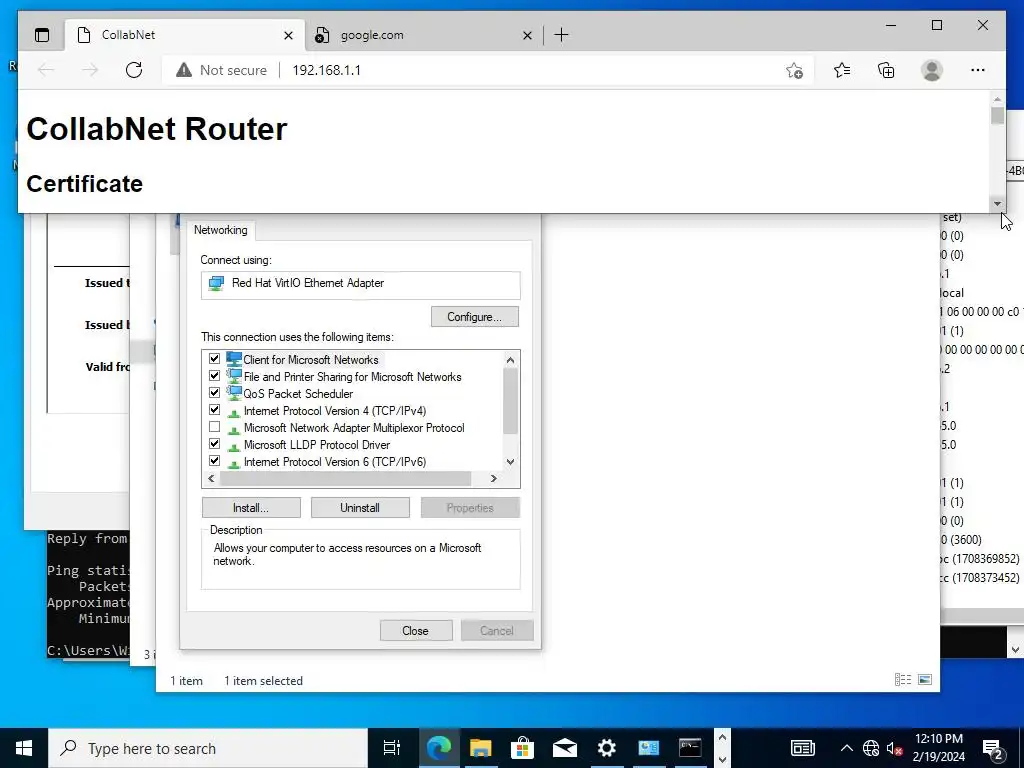The image size is (1024, 768).
Task: Select the Networking tab
Action: (x=221, y=230)
